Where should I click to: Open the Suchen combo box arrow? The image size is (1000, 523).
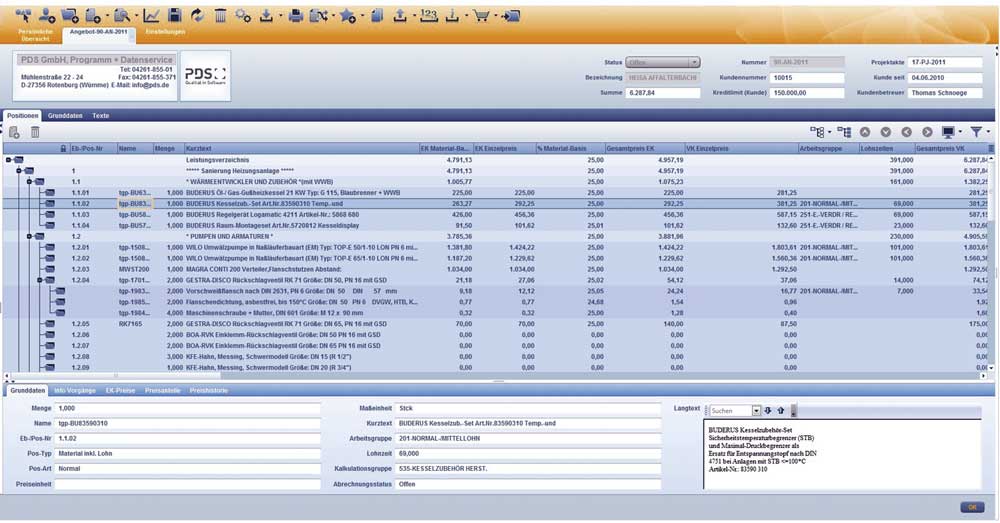[x=756, y=411]
